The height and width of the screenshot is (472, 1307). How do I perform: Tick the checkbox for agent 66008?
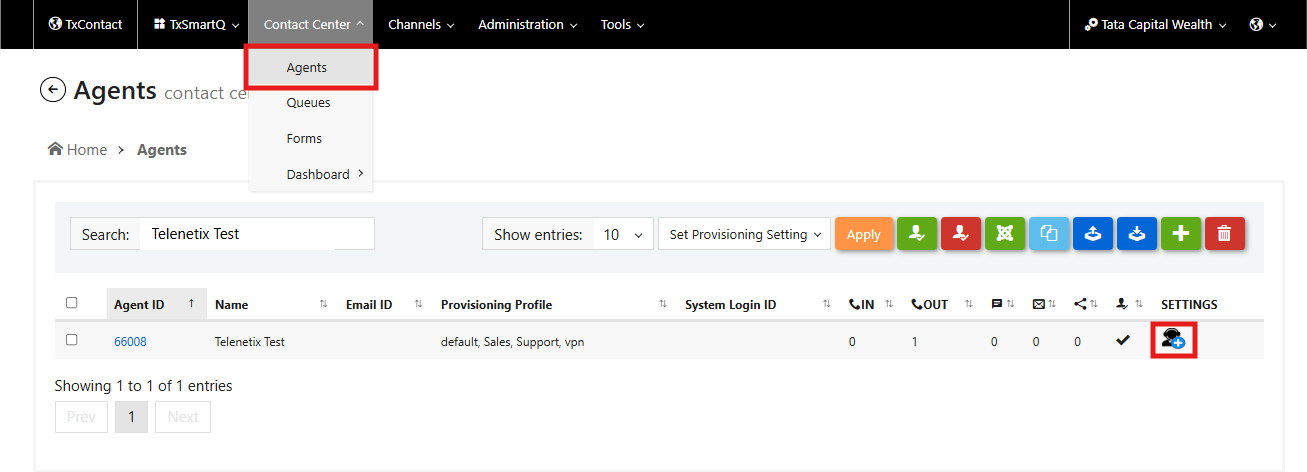click(x=71, y=340)
